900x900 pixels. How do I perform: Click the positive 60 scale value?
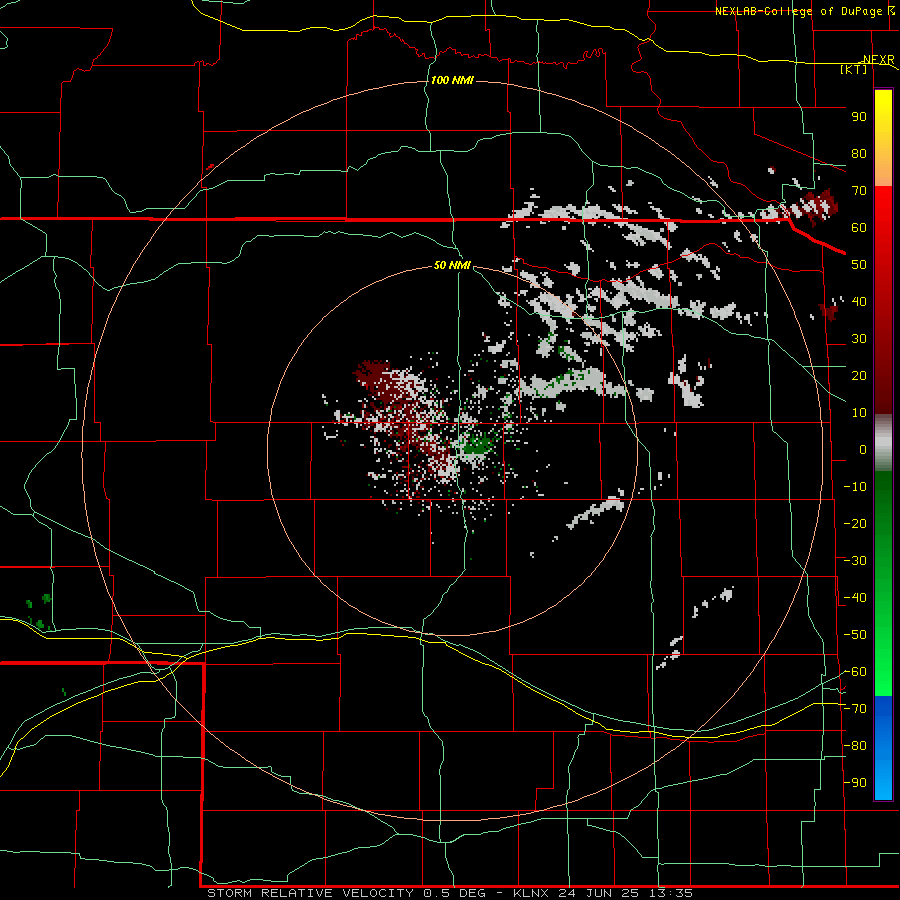(859, 227)
